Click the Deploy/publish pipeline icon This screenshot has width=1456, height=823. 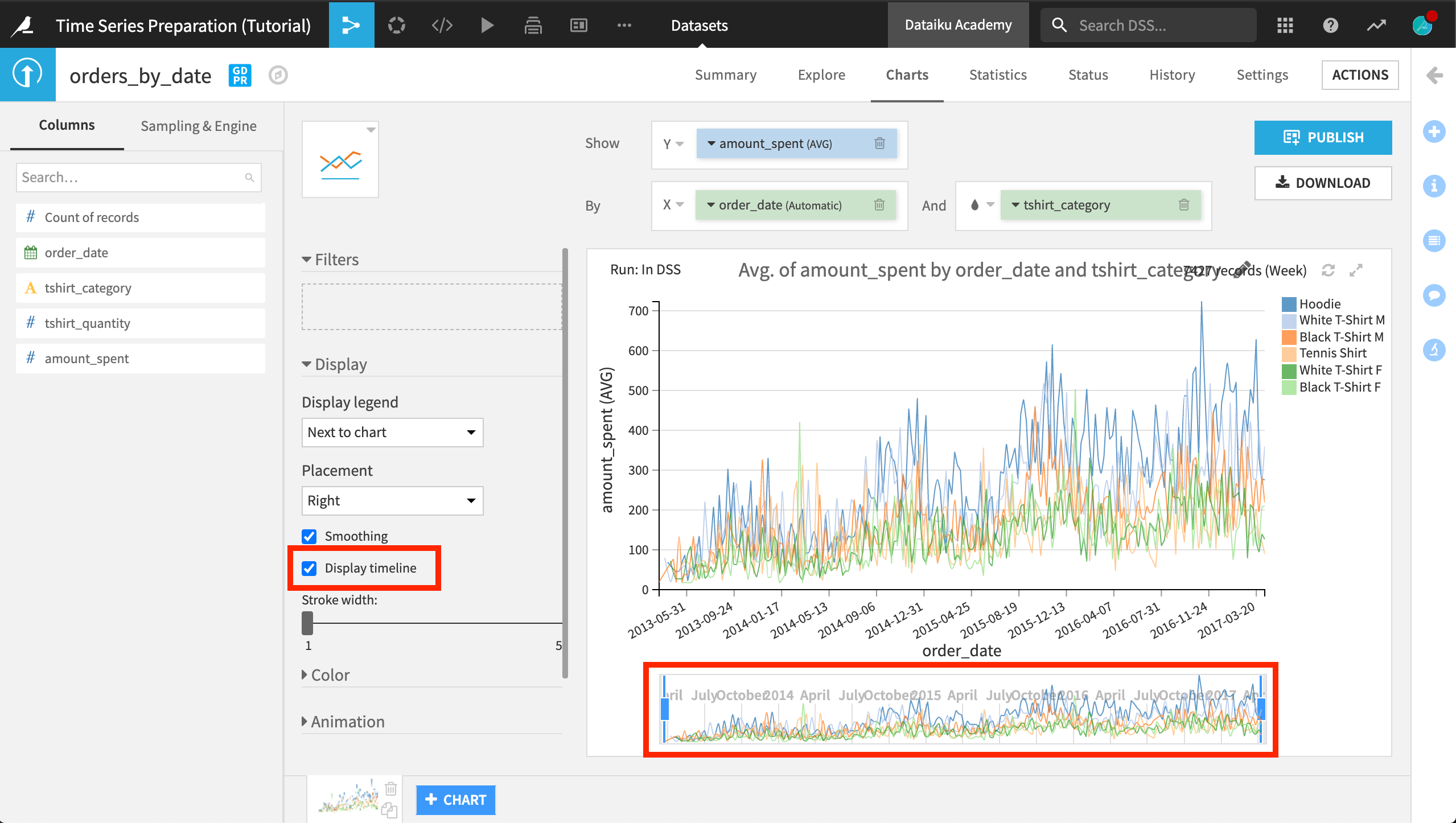pyautogui.click(x=535, y=26)
